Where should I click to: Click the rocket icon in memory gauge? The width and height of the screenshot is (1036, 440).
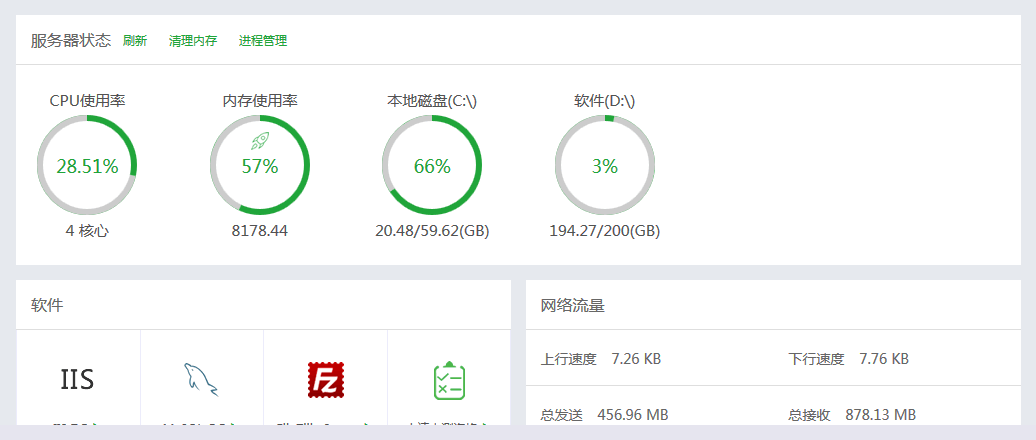pos(260,140)
